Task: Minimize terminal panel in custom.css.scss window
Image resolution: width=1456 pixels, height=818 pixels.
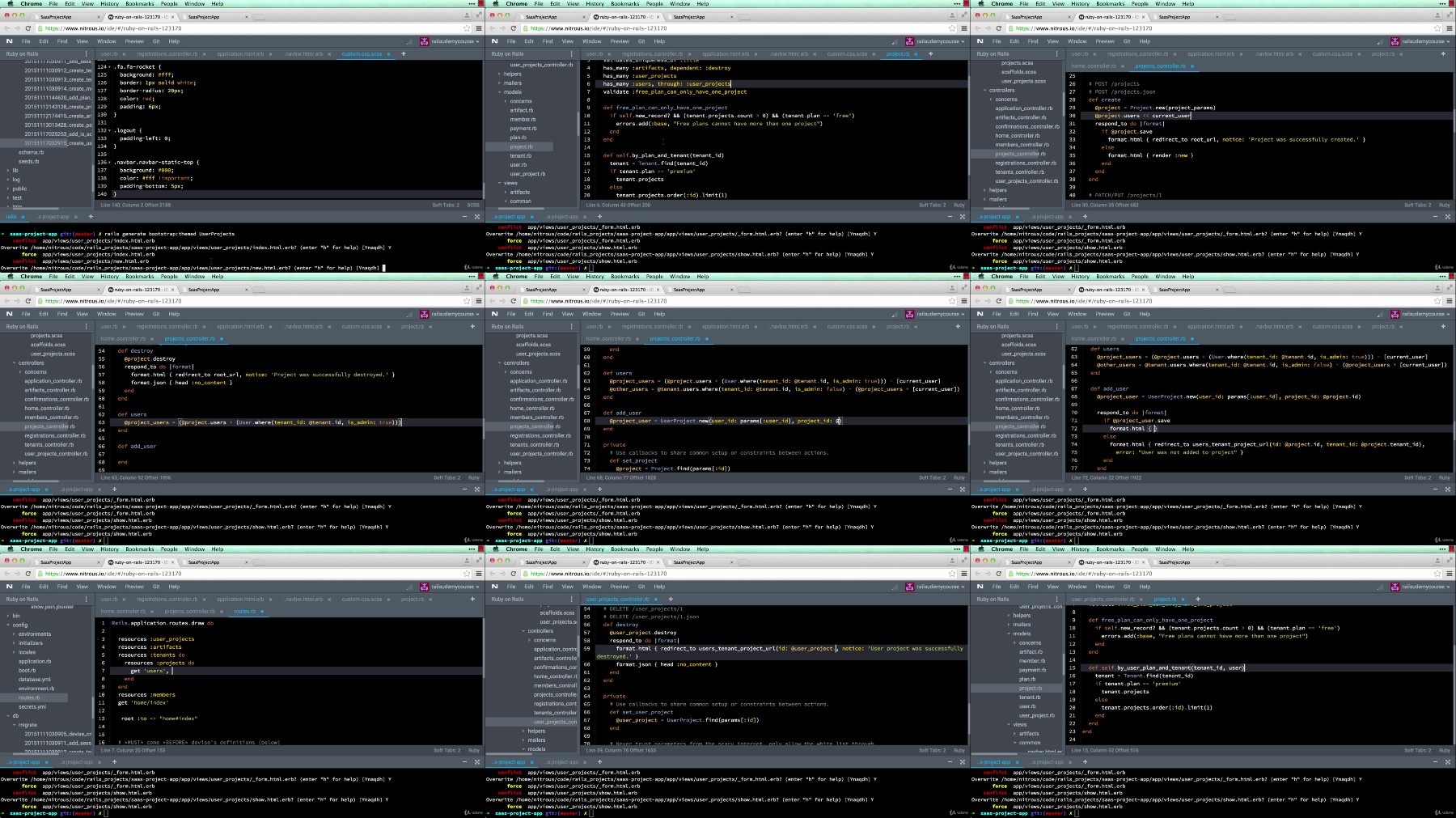Action: [465, 217]
